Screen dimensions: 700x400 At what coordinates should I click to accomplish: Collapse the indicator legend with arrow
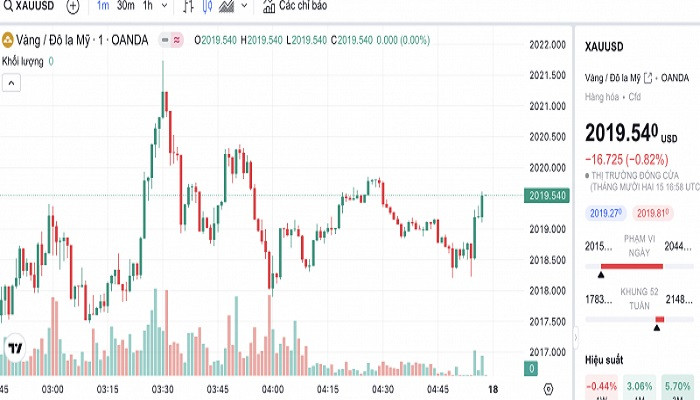tap(11, 84)
